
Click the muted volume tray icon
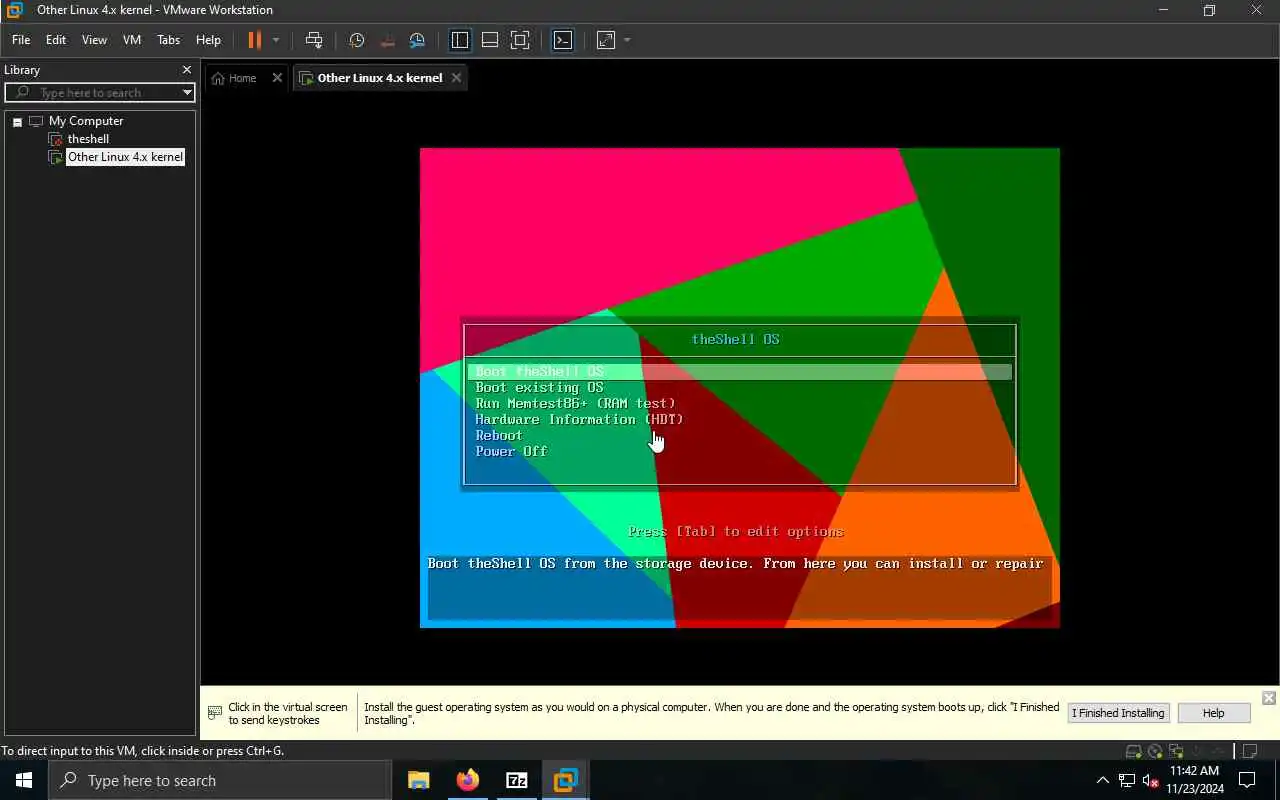(x=1151, y=780)
